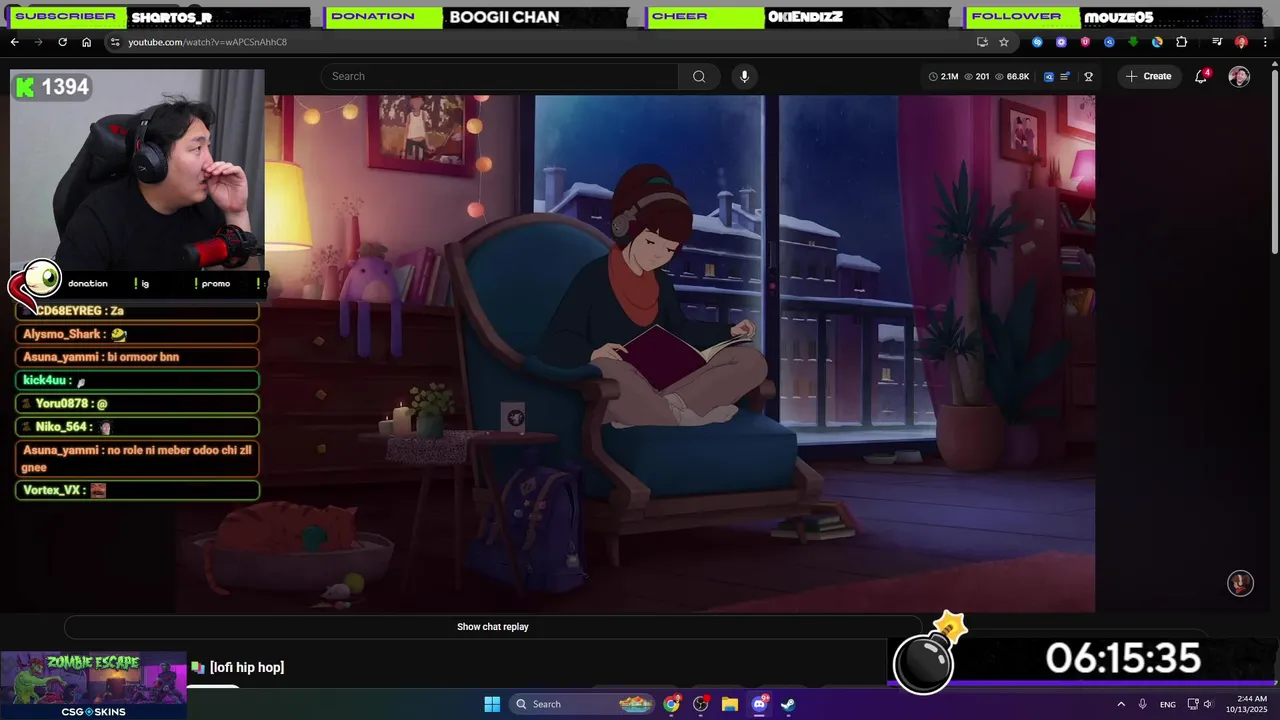Open the green download arrow extension
1280x720 pixels.
tap(1133, 42)
